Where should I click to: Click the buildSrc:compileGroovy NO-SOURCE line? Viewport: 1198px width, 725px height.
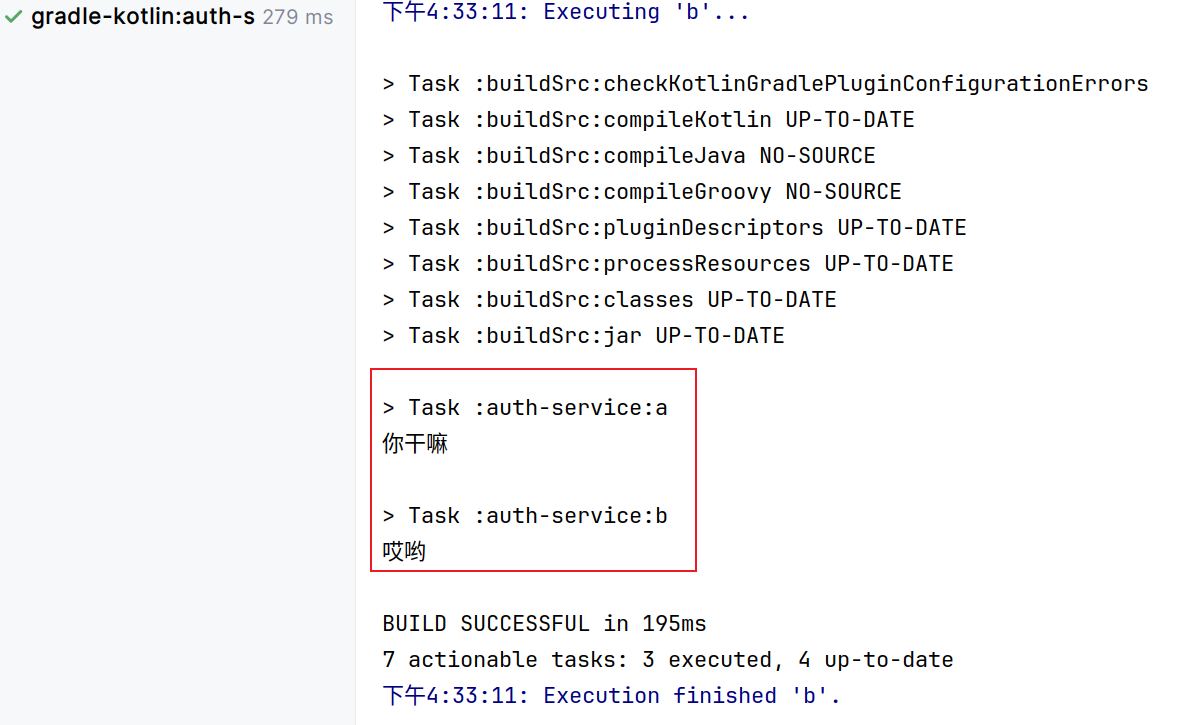(x=642, y=192)
